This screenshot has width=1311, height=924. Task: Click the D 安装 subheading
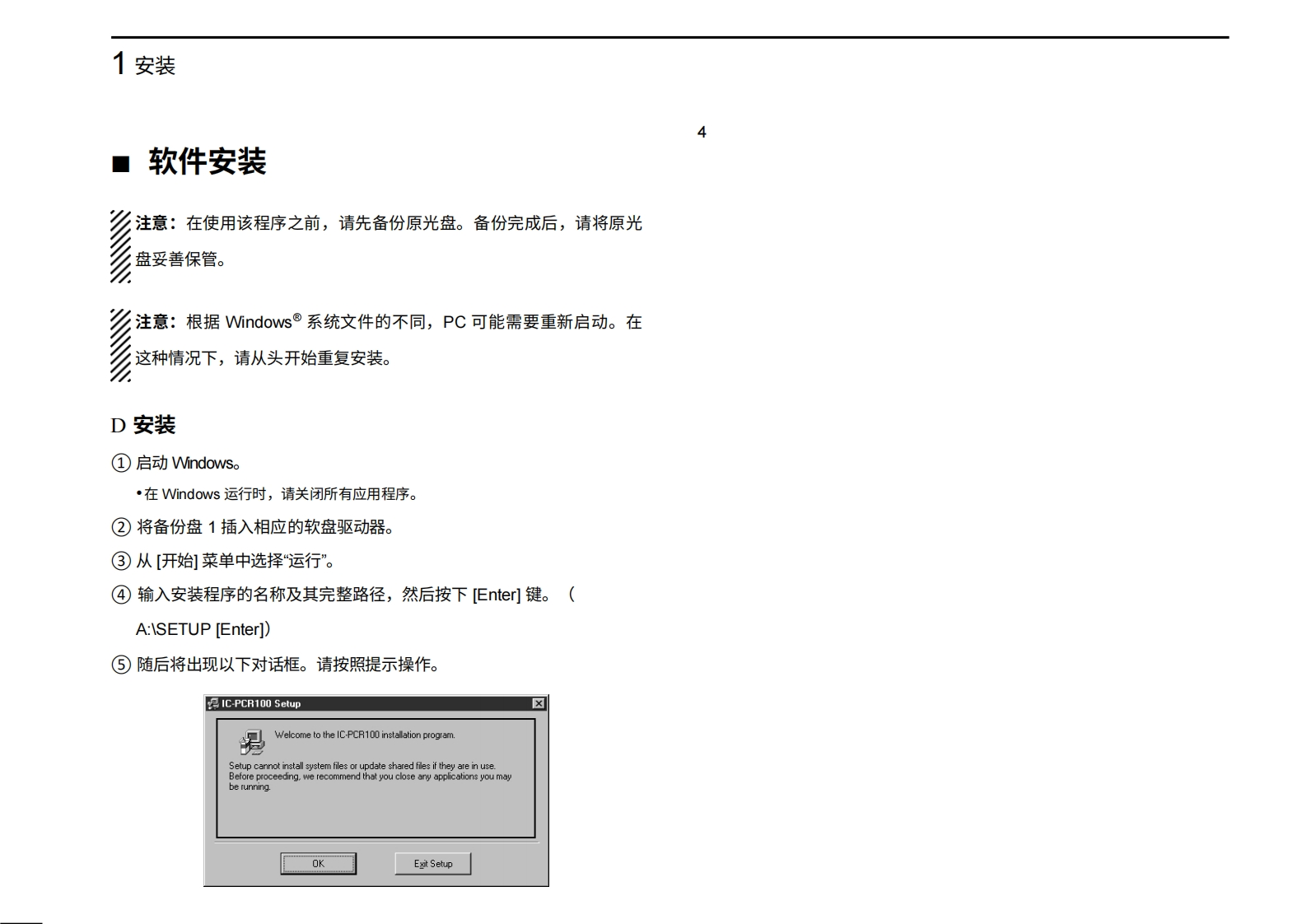tap(143, 425)
